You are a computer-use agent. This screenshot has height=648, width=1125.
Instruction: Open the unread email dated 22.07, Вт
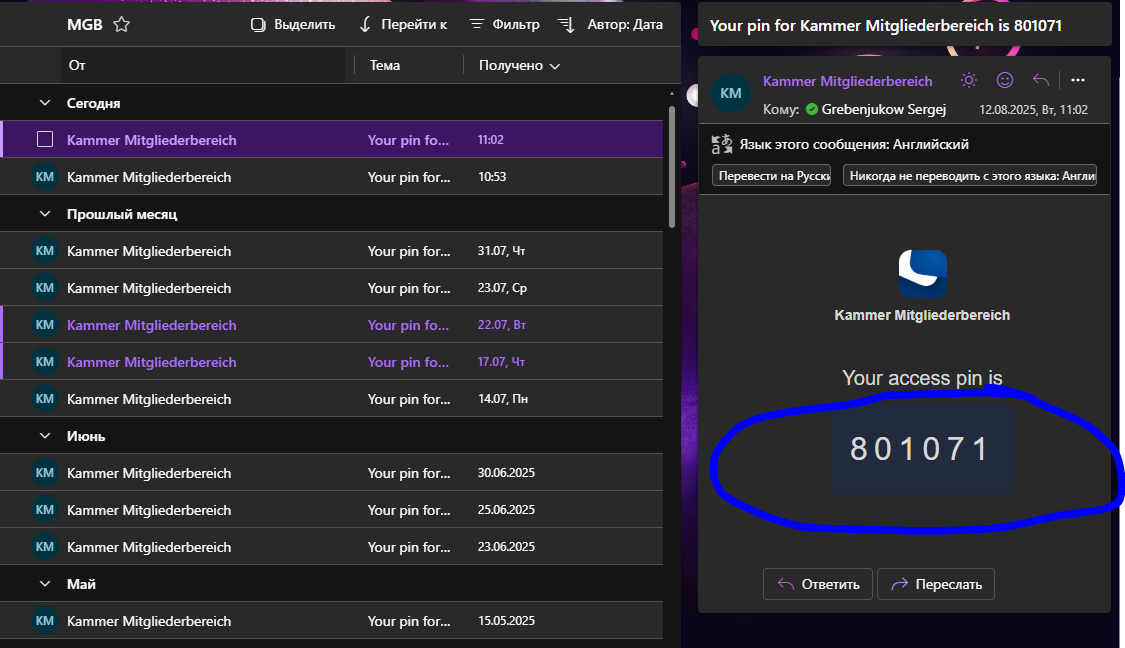(x=331, y=324)
